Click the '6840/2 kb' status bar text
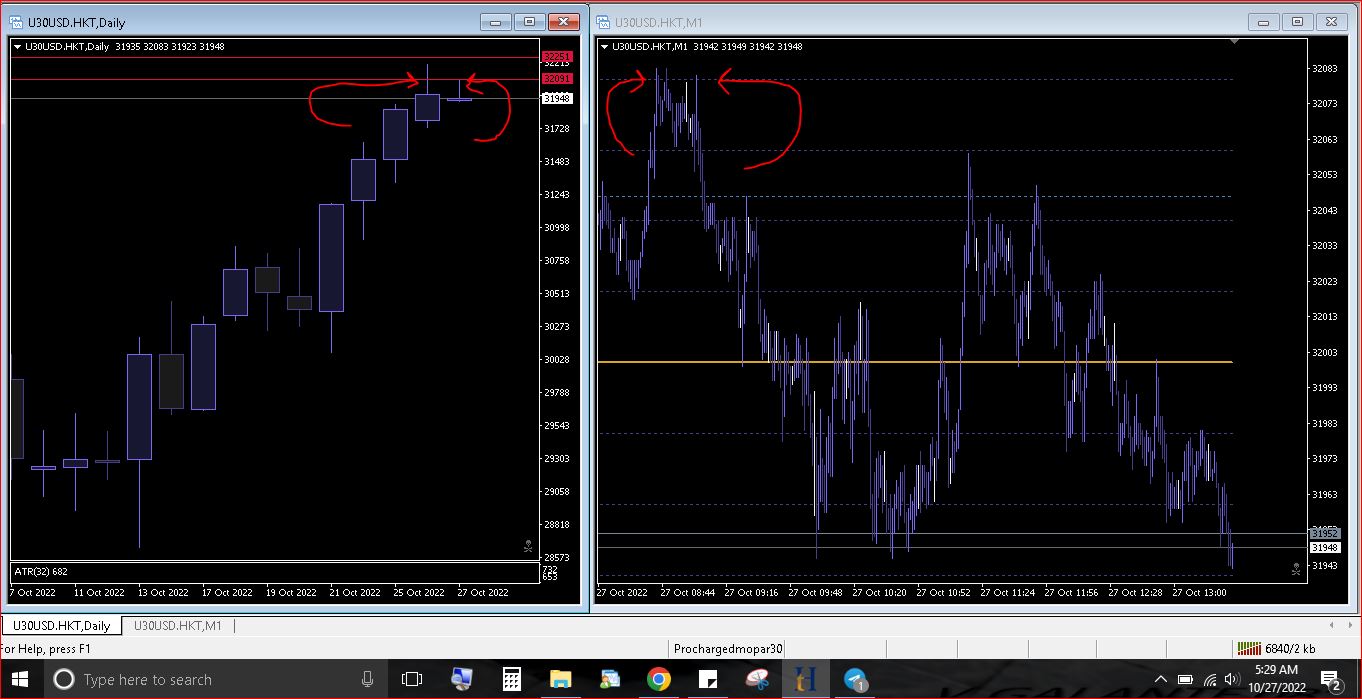This screenshot has width=1362, height=699. (1290, 648)
